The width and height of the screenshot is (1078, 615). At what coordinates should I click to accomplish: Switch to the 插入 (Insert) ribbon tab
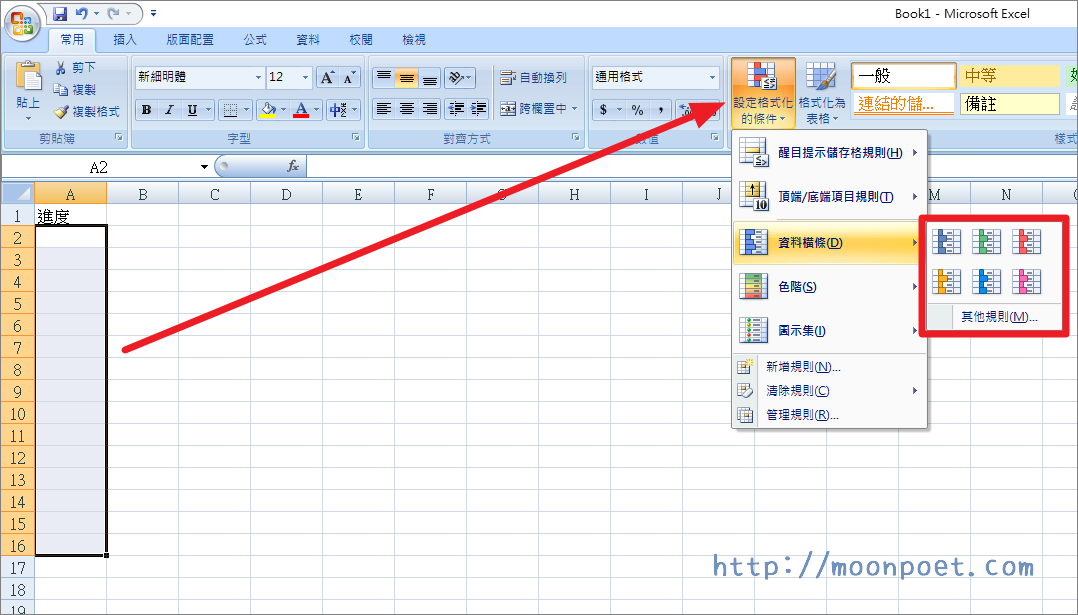point(125,40)
